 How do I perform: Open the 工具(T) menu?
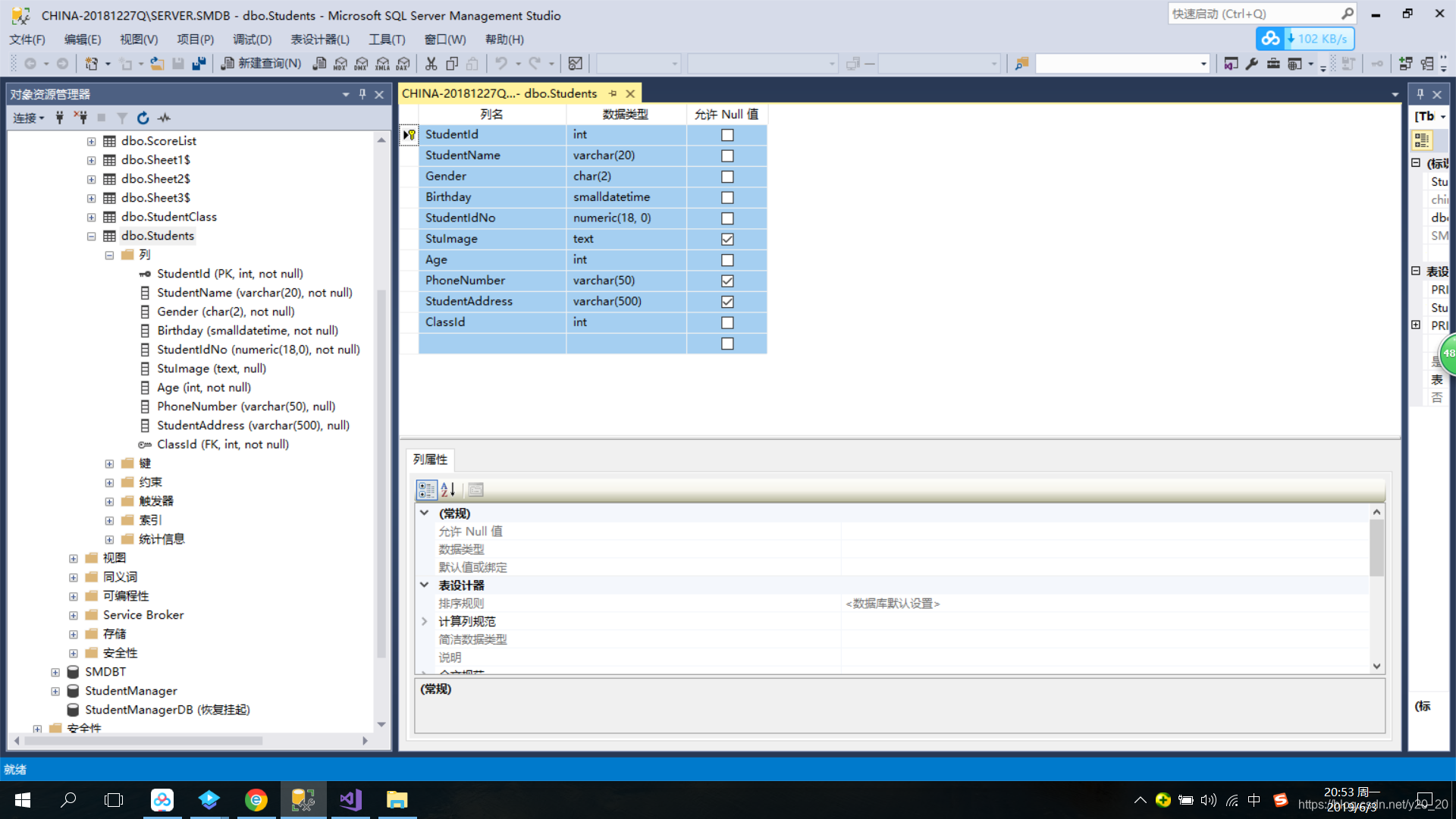(387, 39)
